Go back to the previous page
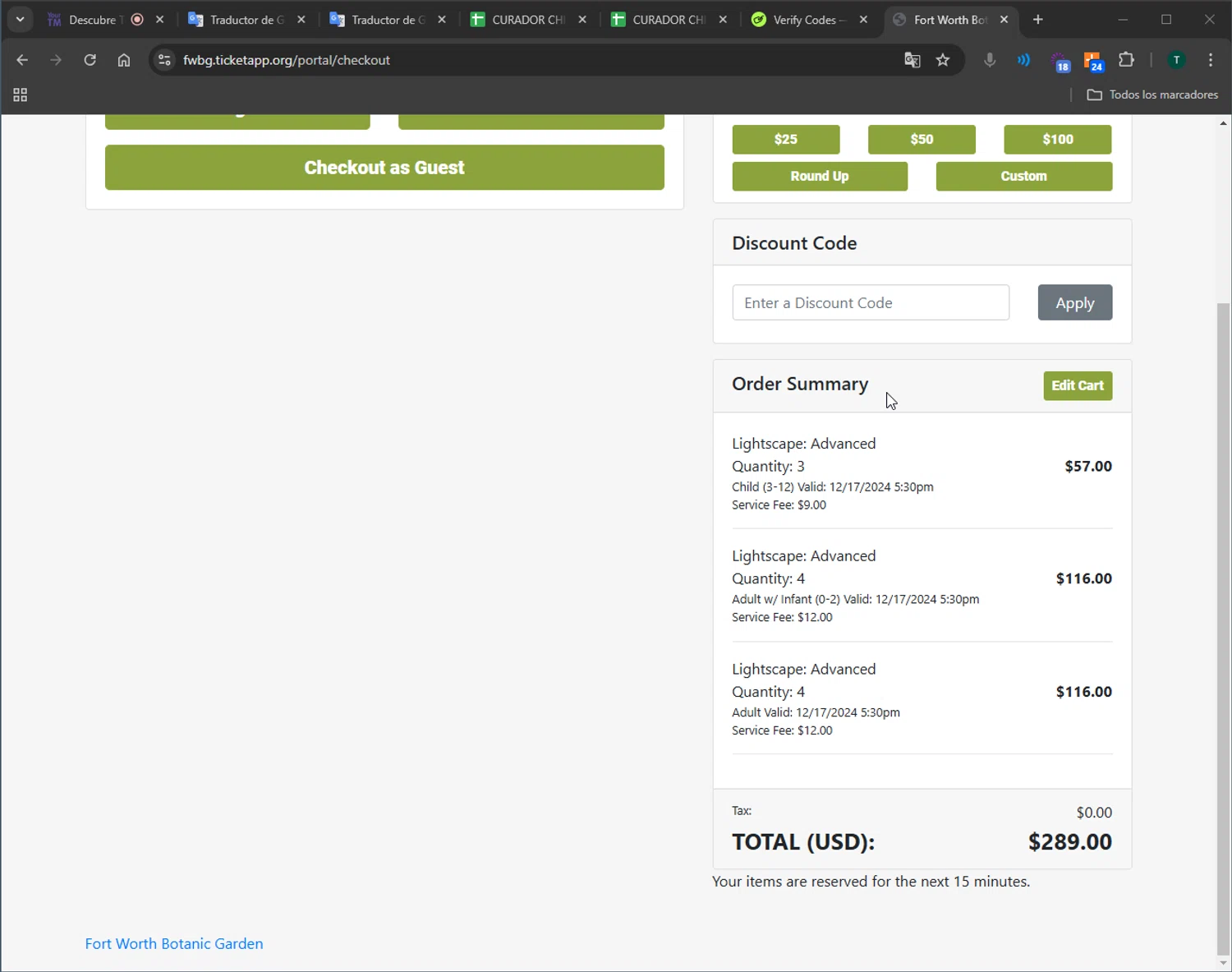 (22, 60)
